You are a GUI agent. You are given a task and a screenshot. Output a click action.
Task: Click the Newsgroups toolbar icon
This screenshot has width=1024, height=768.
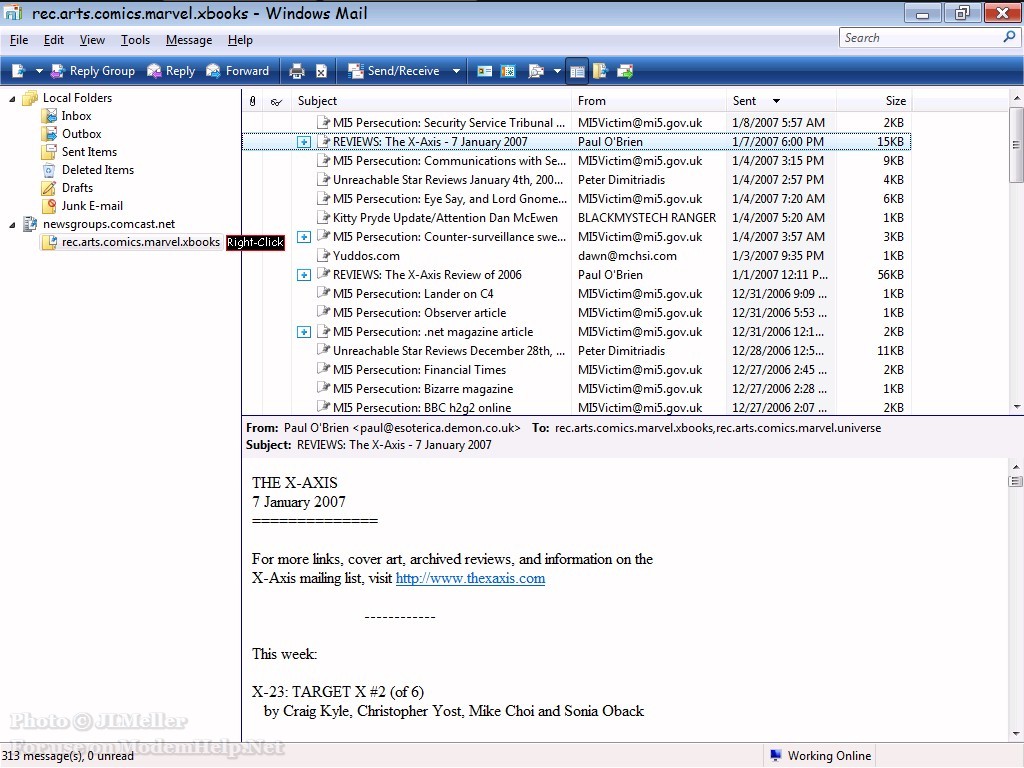625,71
